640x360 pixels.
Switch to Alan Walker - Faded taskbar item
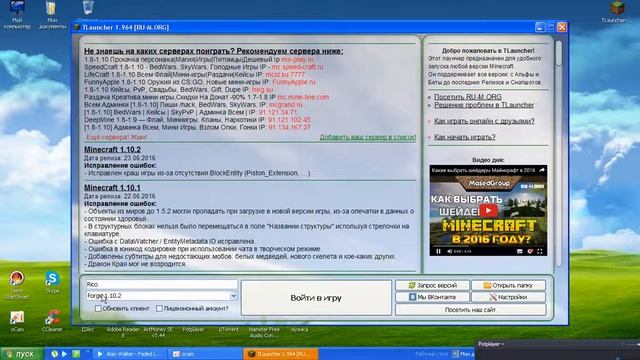130,354
